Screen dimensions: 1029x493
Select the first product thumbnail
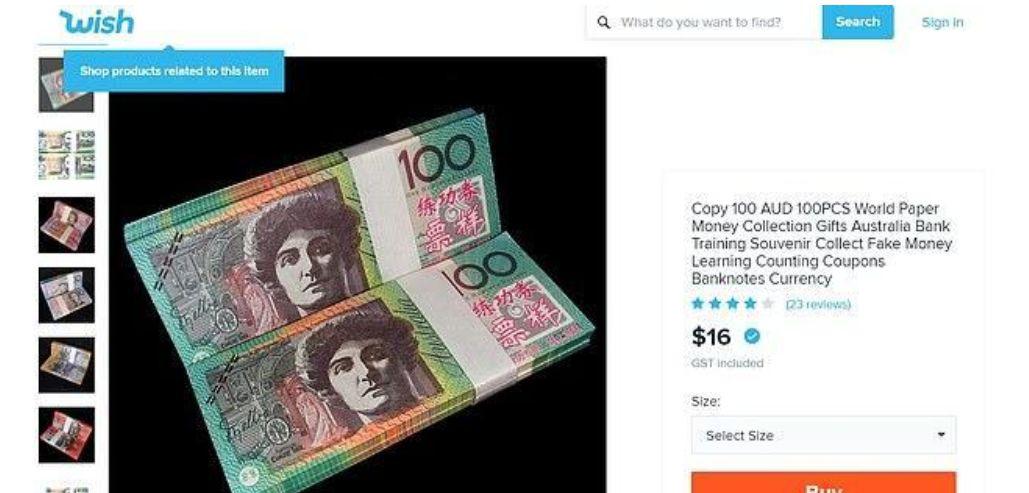click(66, 85)
